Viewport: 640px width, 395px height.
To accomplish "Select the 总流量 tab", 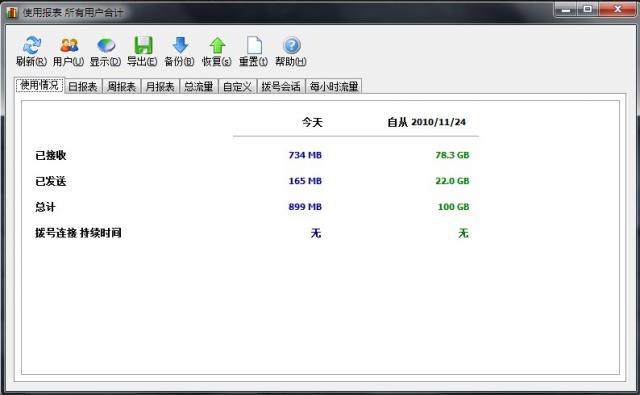I will click(x=198, y=87).
